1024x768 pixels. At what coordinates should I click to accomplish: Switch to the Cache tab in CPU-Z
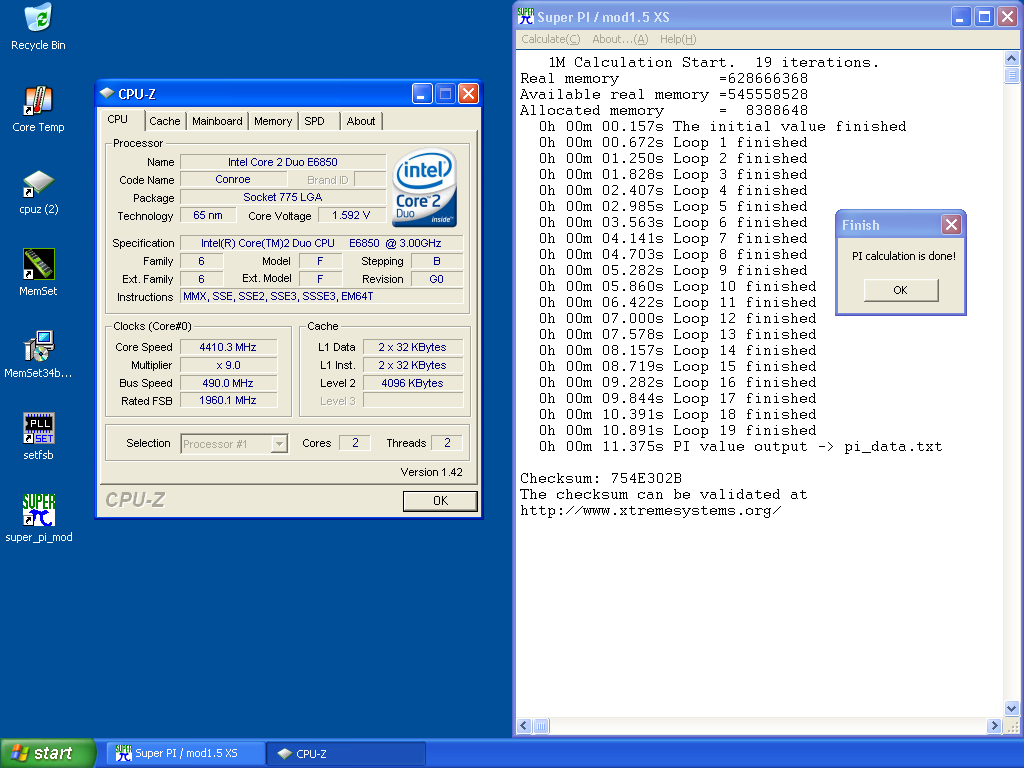(165, 121)
